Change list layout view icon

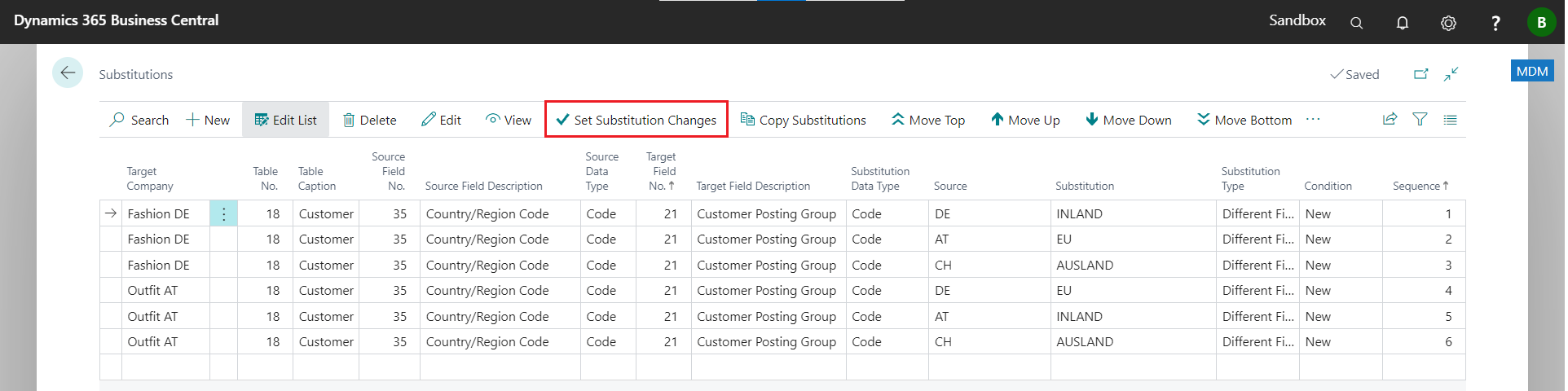click(1450, 119)
